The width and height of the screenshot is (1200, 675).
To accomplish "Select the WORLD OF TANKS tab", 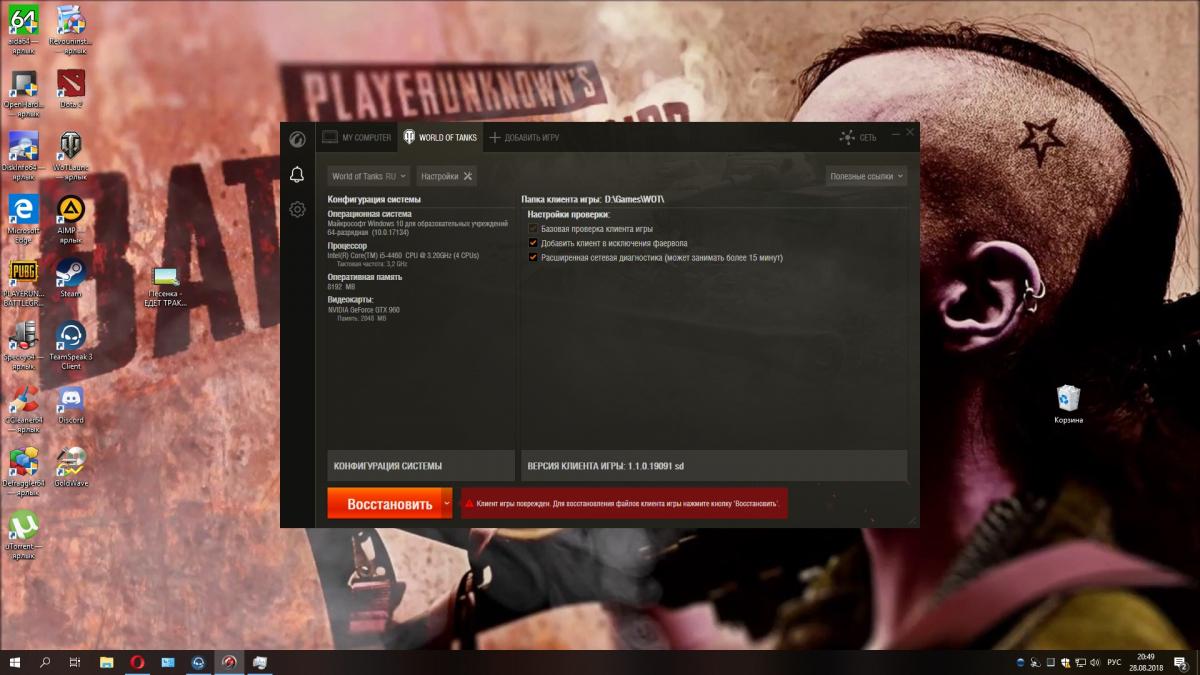I will [x=440, y=137].
